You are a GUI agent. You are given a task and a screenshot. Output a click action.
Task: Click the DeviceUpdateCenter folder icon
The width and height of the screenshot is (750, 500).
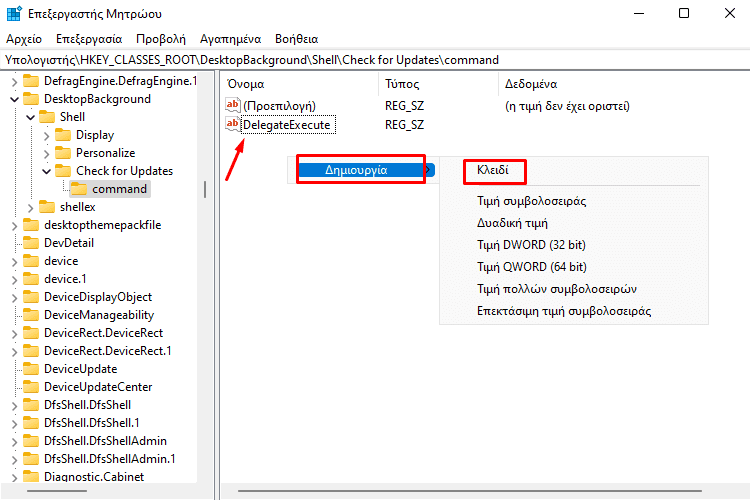[x=31, y=387]
